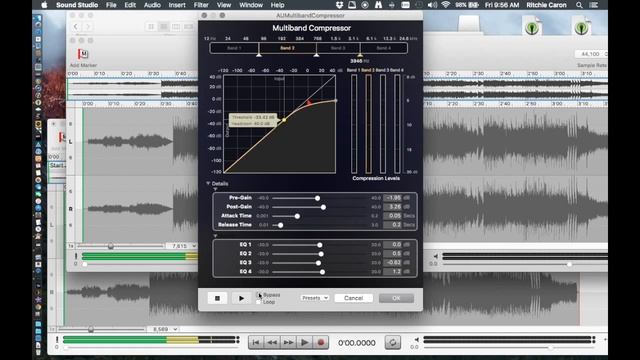This screenshot has height=360, width=640.
Task: Select the Band 2 tab
Action: coord(287,48)
